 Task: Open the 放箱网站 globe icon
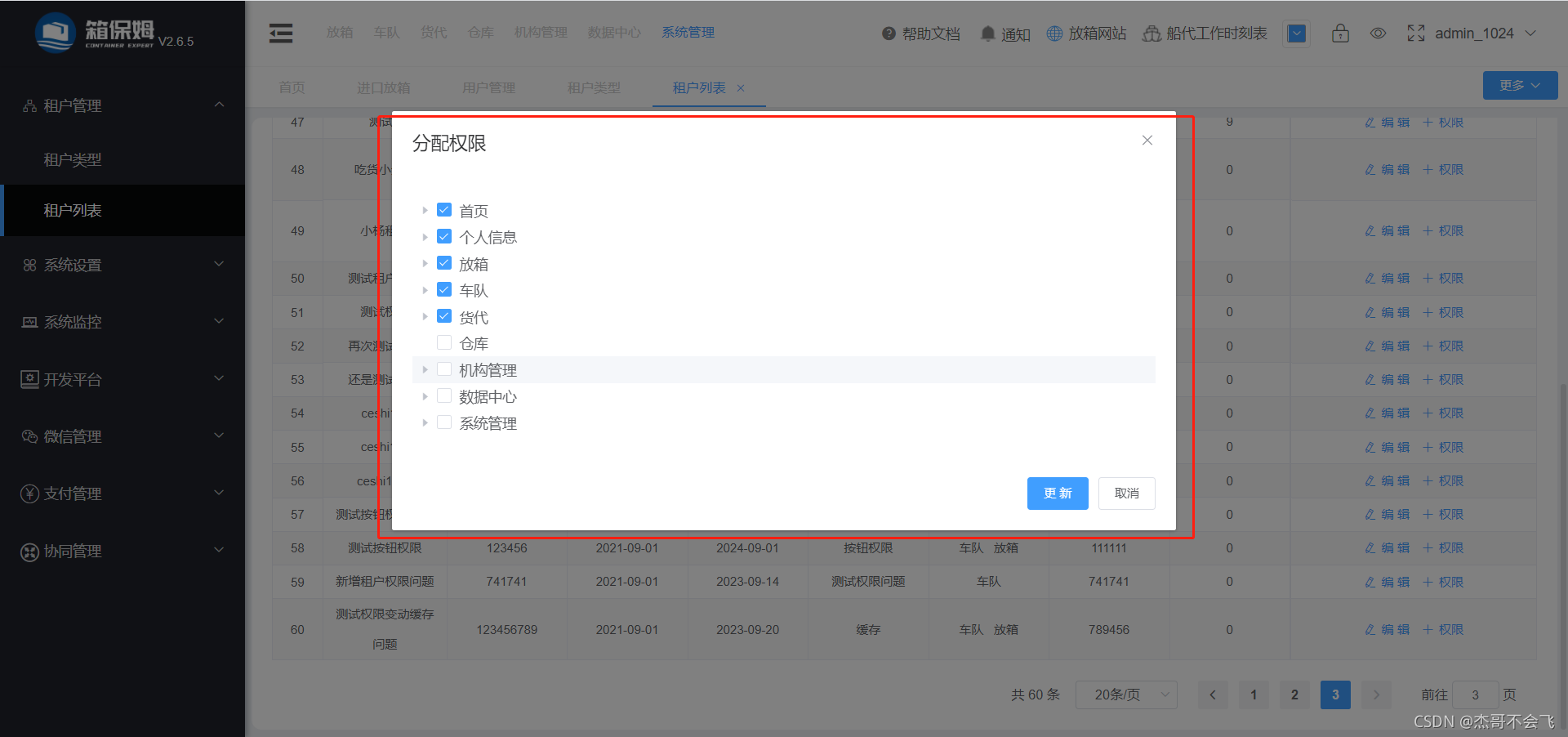(1054, 33)
